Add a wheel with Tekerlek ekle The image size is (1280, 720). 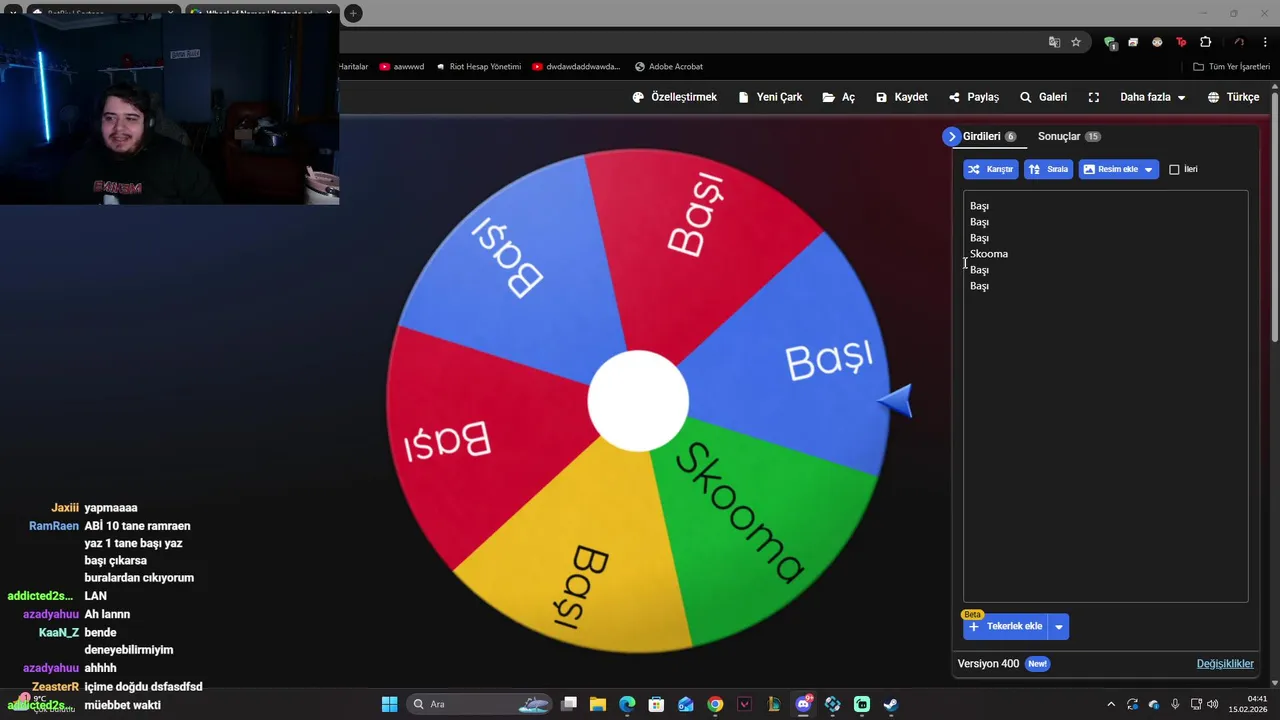tap(1005, 626)
